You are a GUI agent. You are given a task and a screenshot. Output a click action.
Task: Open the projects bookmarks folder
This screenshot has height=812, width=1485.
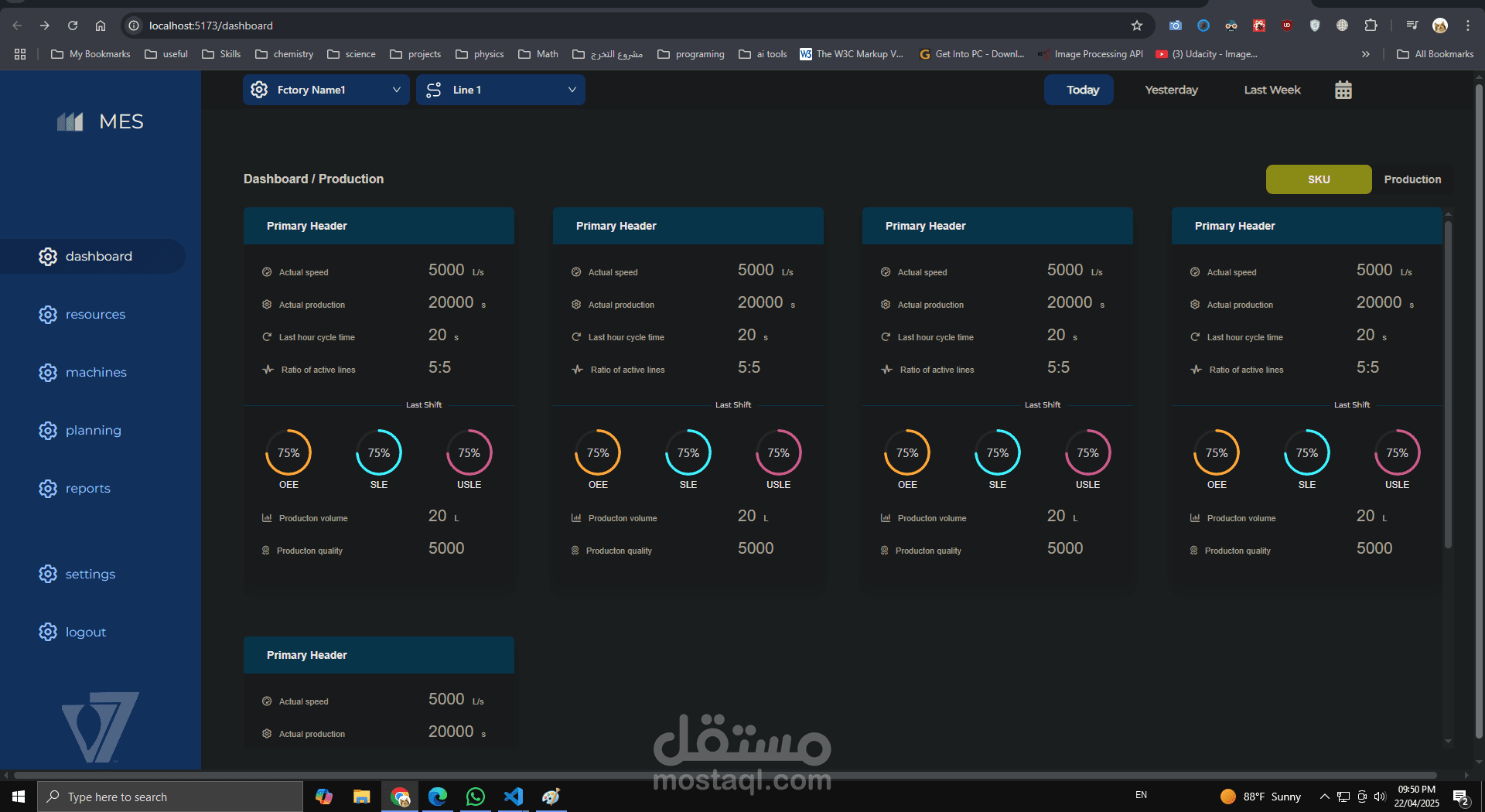pyautogui.click(x=415, y=54)
